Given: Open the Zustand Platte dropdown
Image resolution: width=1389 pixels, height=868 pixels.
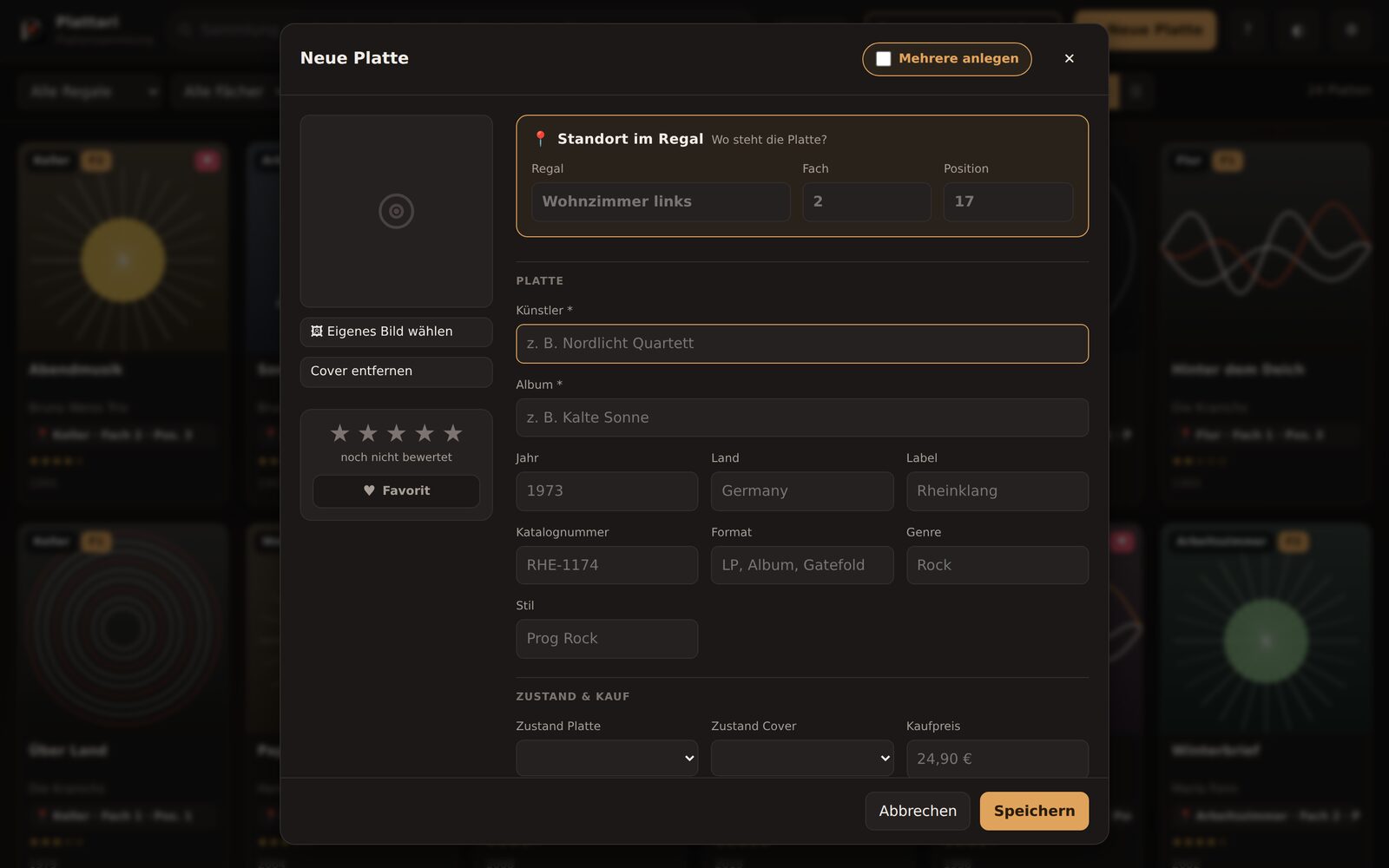Looking at the screenshot, I should pyautogui.click(x=607, y=758).
